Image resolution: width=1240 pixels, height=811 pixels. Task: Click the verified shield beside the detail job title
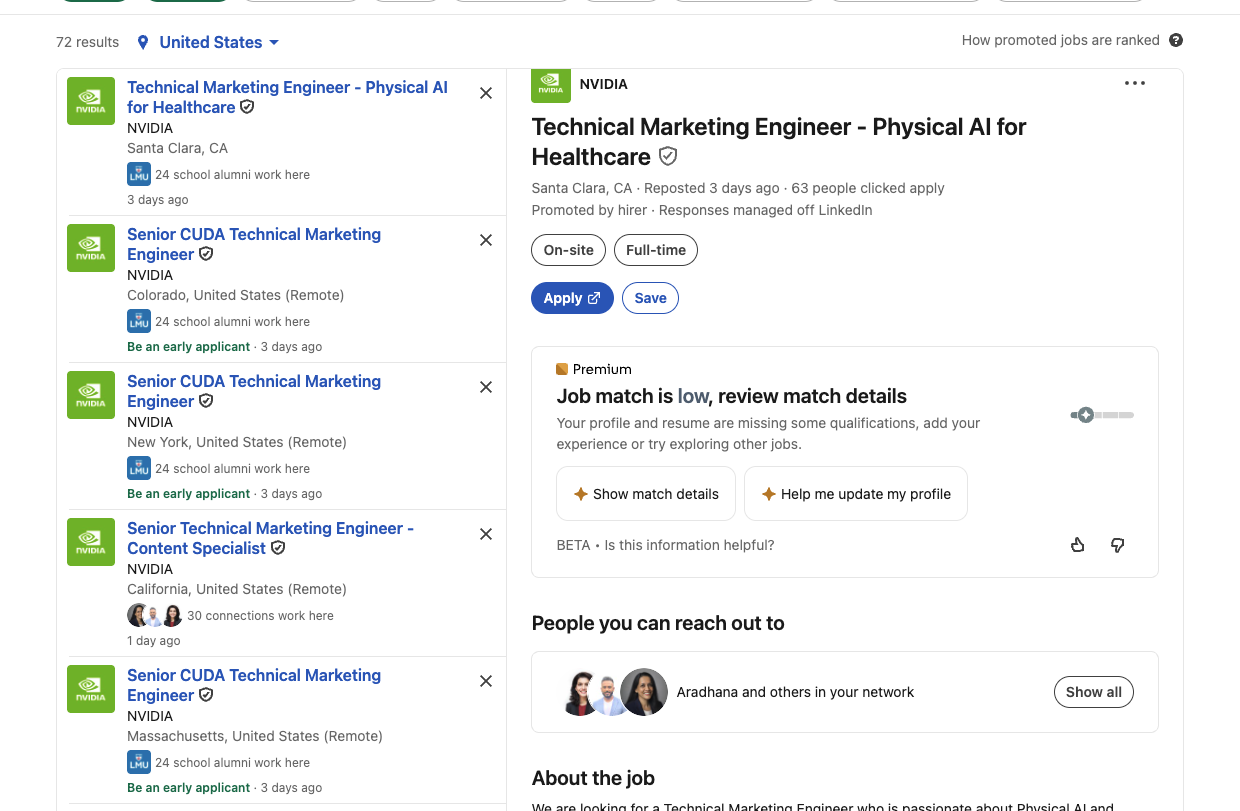(x=668, y=157)
